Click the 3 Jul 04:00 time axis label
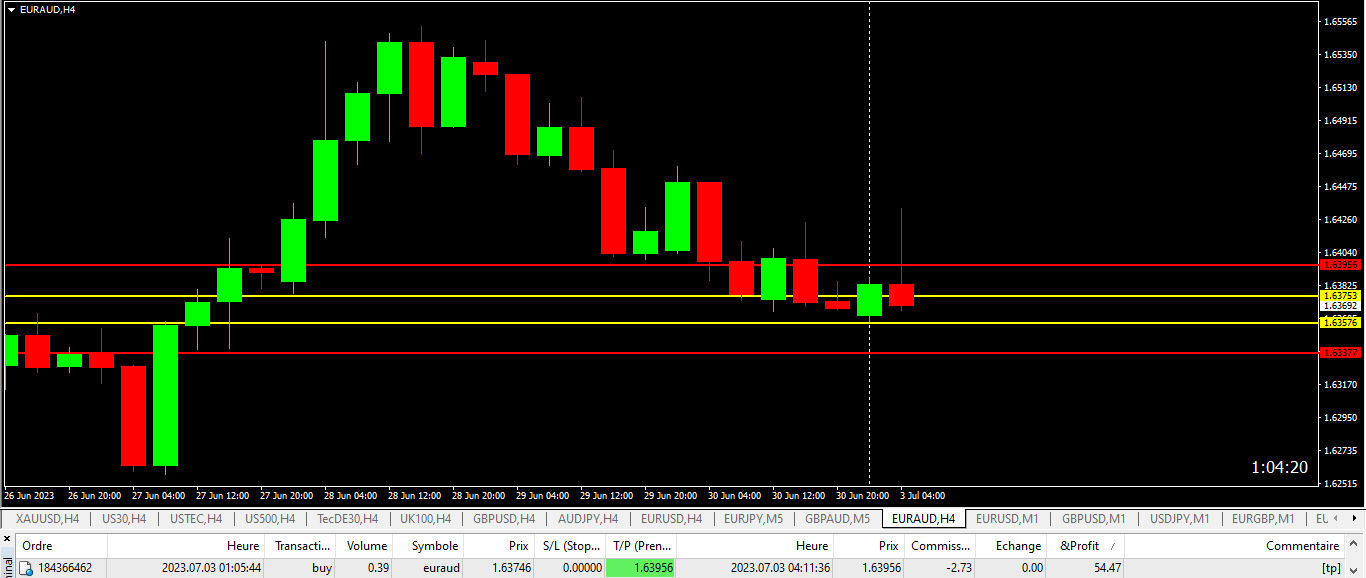Image resolution: width=1366 pixels, height=578 pixels. [921, 495]
